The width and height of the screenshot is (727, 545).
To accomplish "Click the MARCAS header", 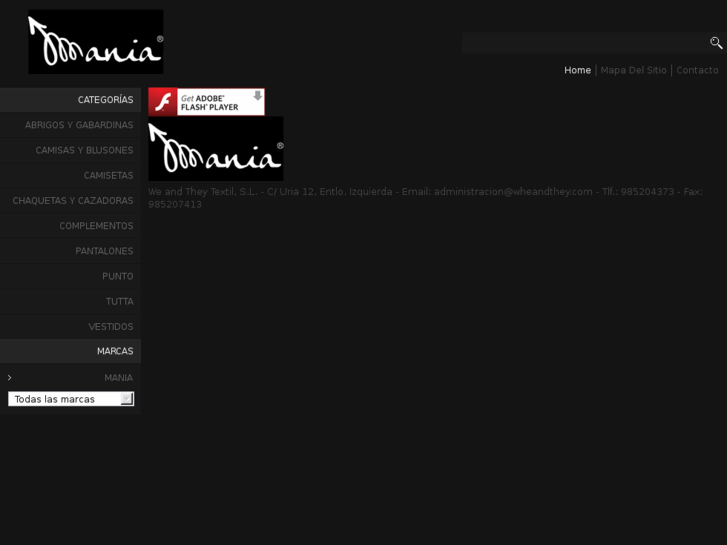I will [70, 351].
